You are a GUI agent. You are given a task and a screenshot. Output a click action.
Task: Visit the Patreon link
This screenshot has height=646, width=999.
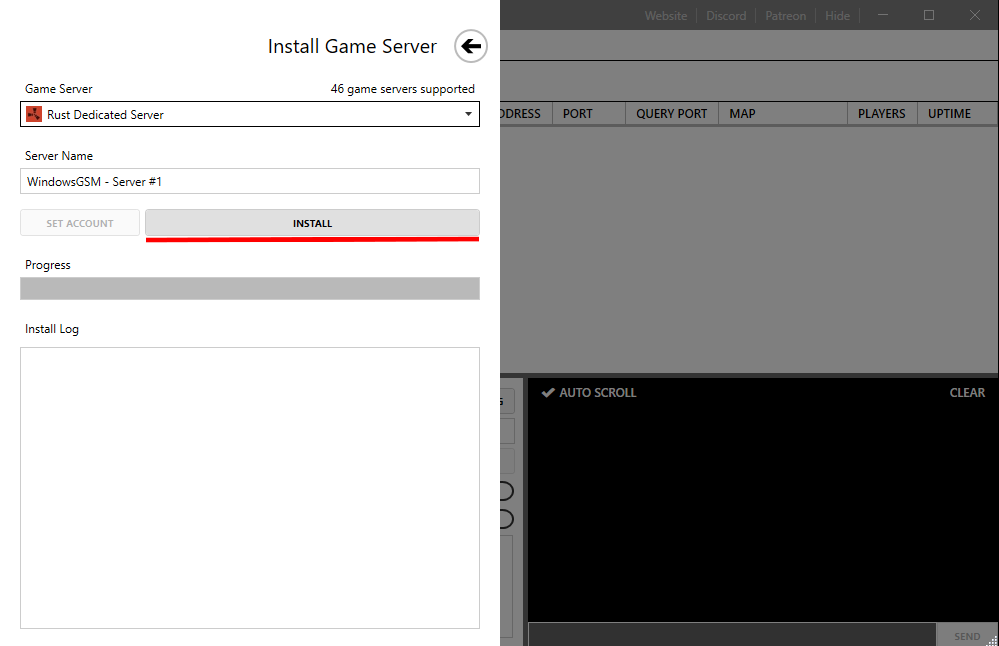pyautogui.click(x=785, y=16)
